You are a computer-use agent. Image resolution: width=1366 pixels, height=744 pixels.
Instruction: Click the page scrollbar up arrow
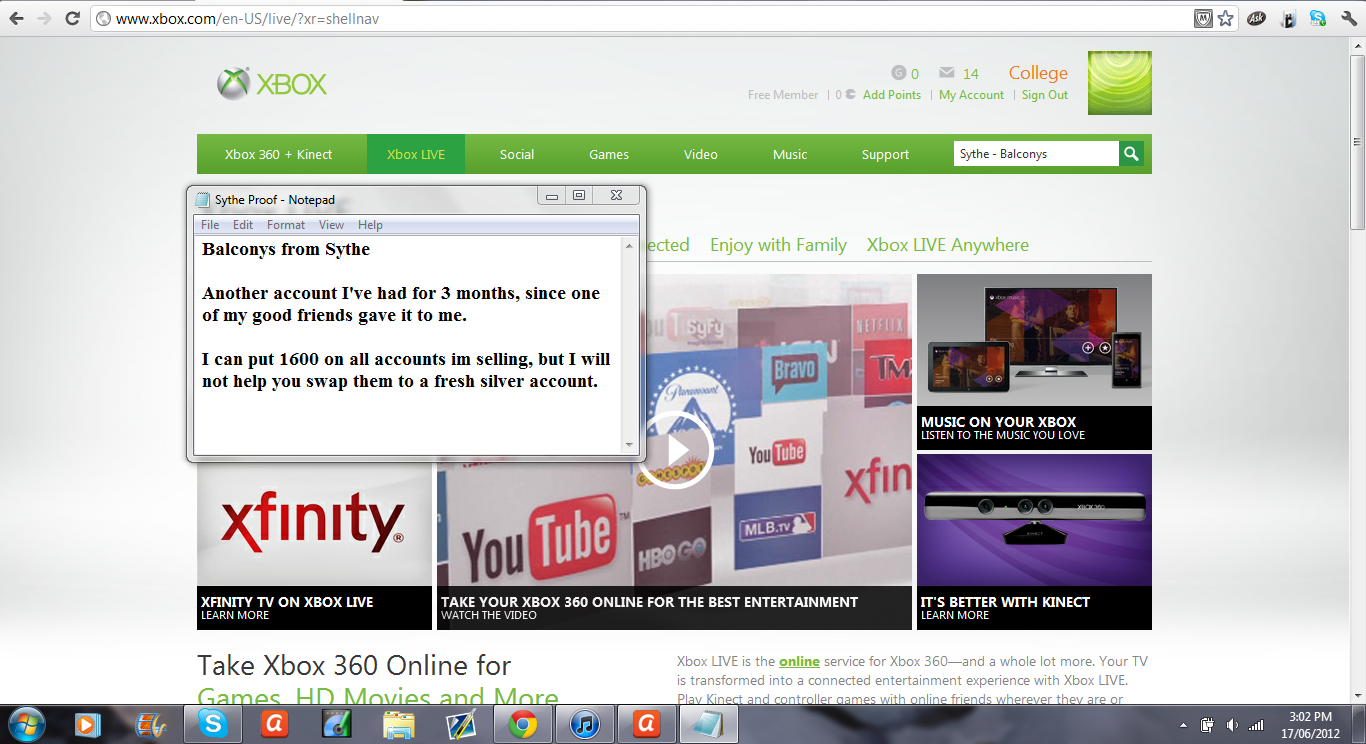[1357, 45]
